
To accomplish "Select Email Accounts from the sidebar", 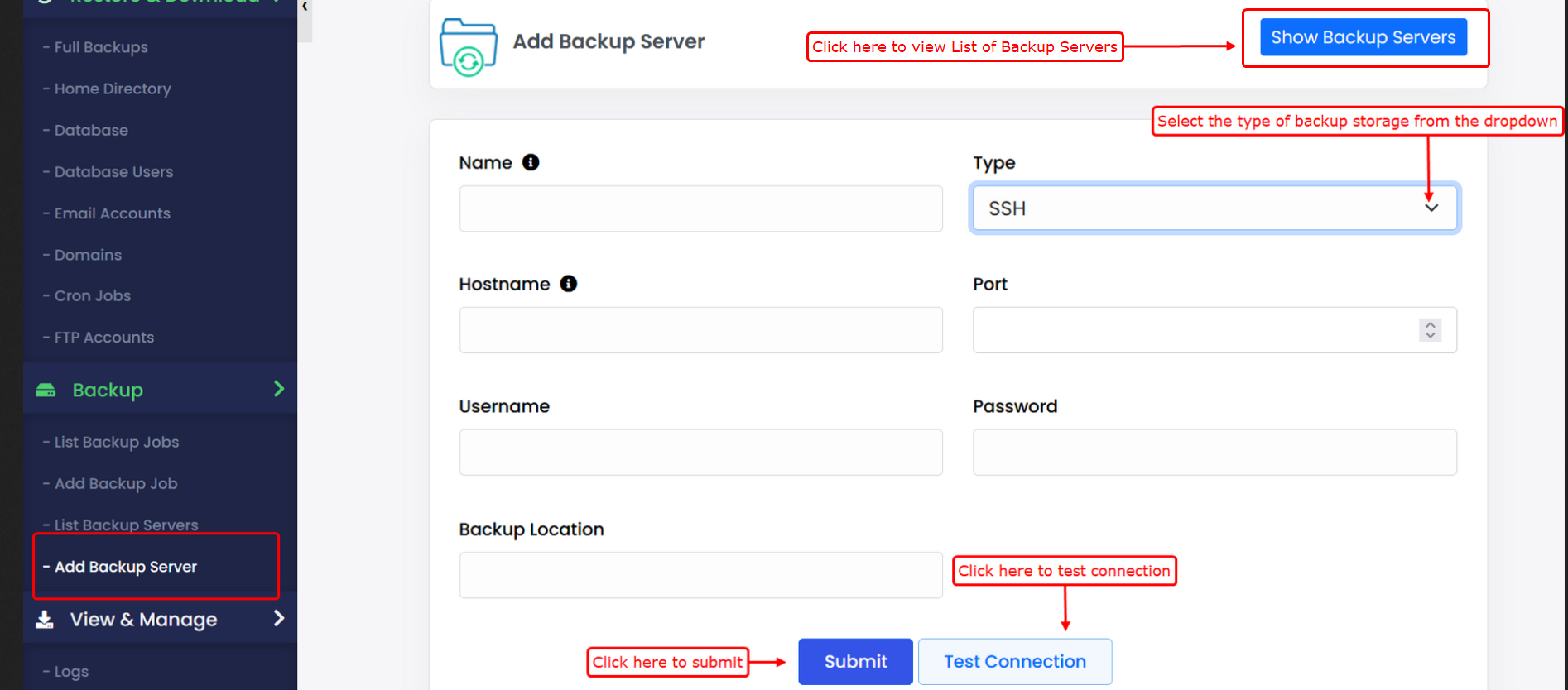I will tap(112, 213).
